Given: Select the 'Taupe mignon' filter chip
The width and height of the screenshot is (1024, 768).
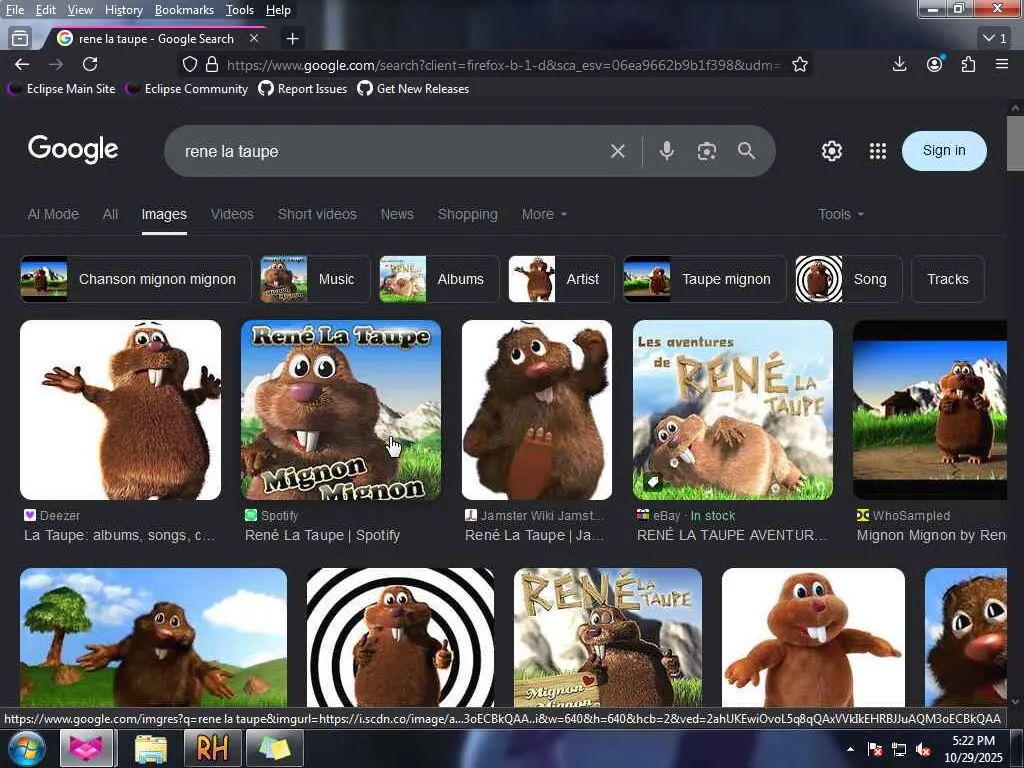Looking at the screenshot, I should click(x=705, y=279).
